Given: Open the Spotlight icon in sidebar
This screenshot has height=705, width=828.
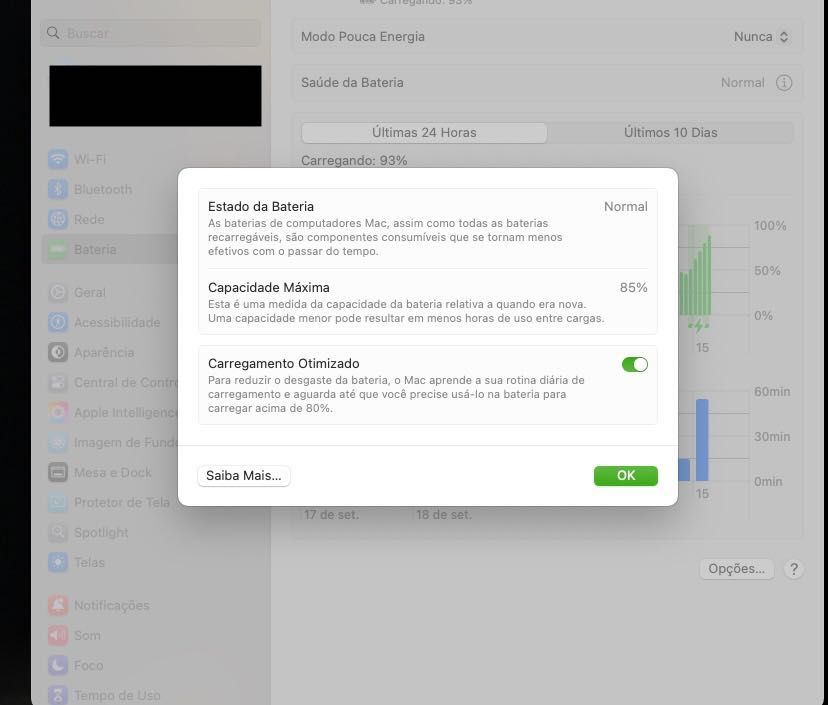Looking at the screenshot, I should (x=58, y=532).
